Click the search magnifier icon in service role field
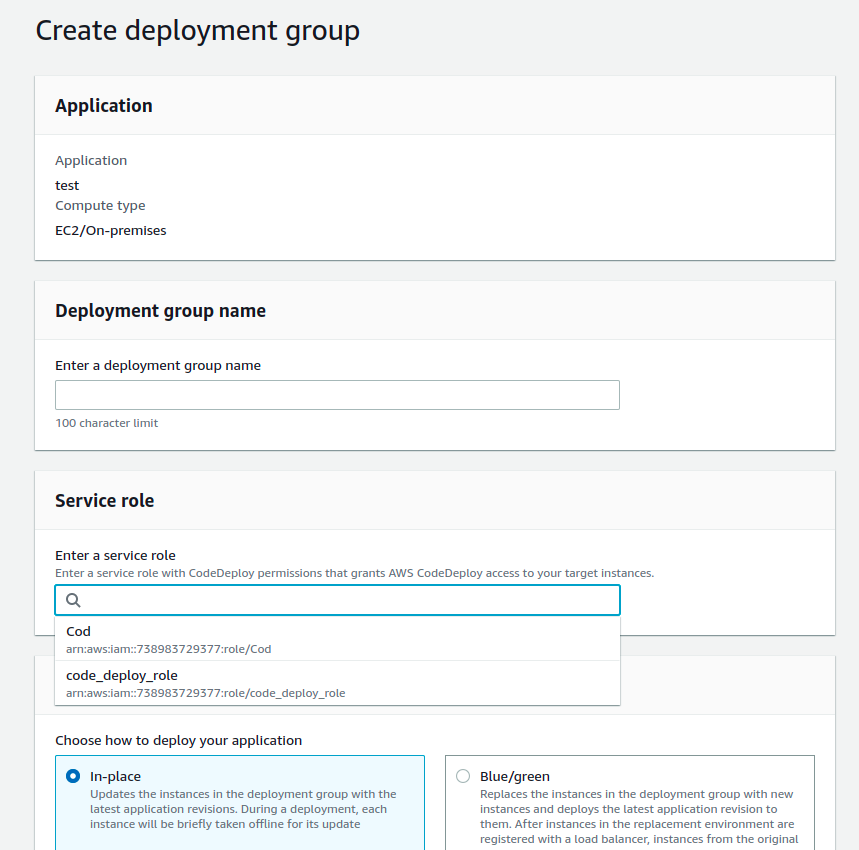The height and width of the screenshot is (850, 859). click(73, 600)
